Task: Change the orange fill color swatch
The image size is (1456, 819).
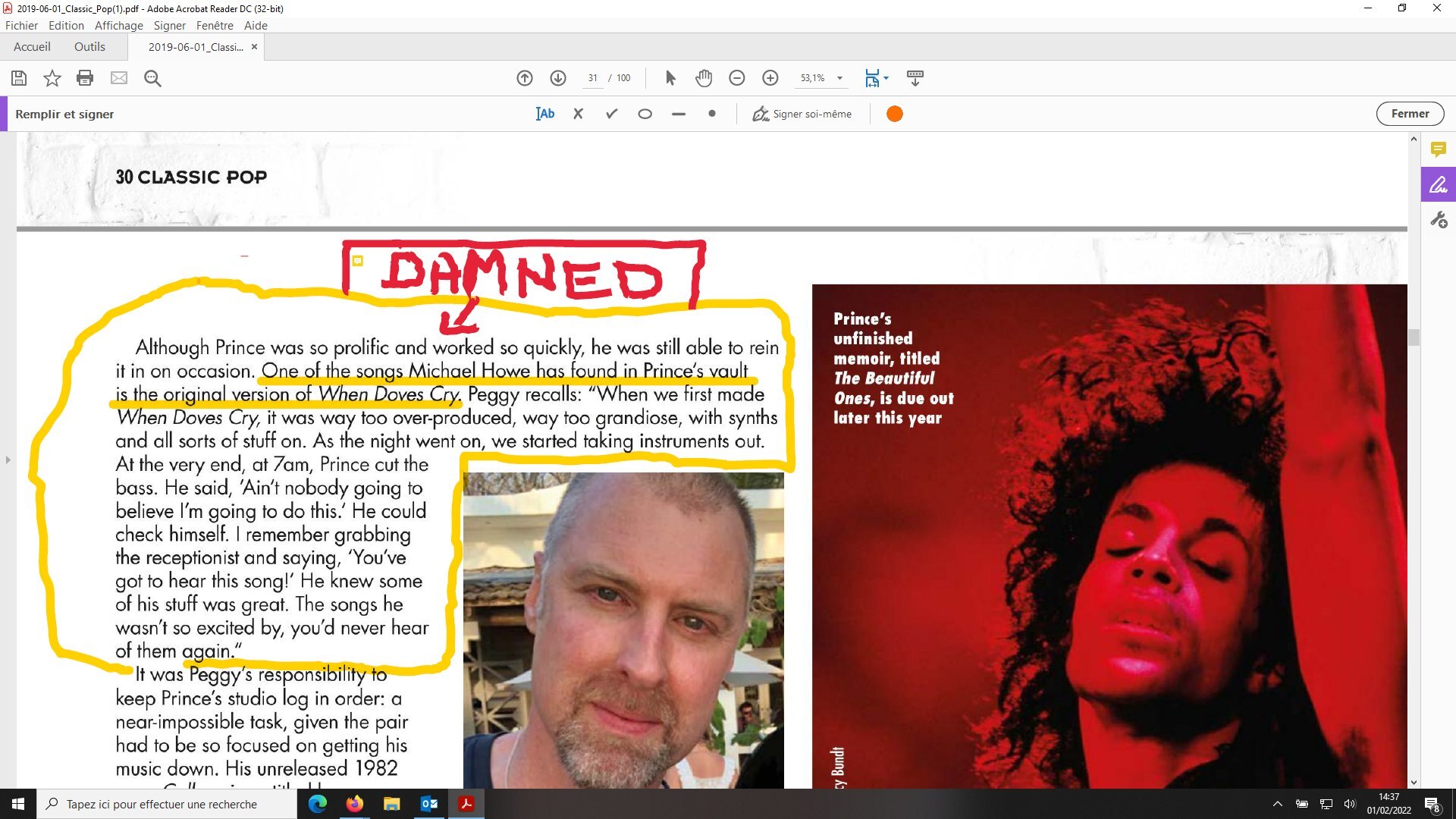Action: click(x=895, y=114)
